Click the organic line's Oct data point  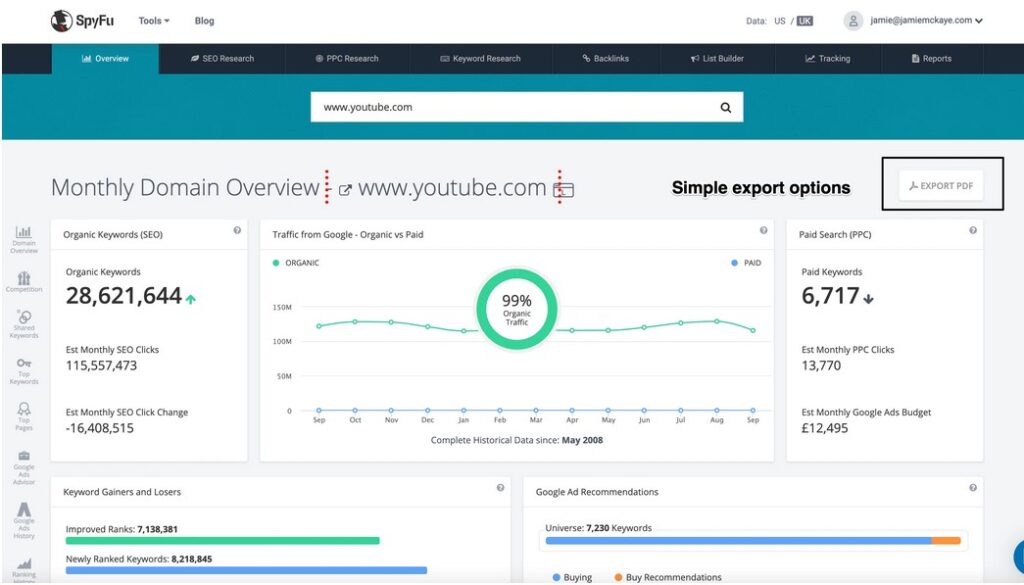click(x=355, y=321)
